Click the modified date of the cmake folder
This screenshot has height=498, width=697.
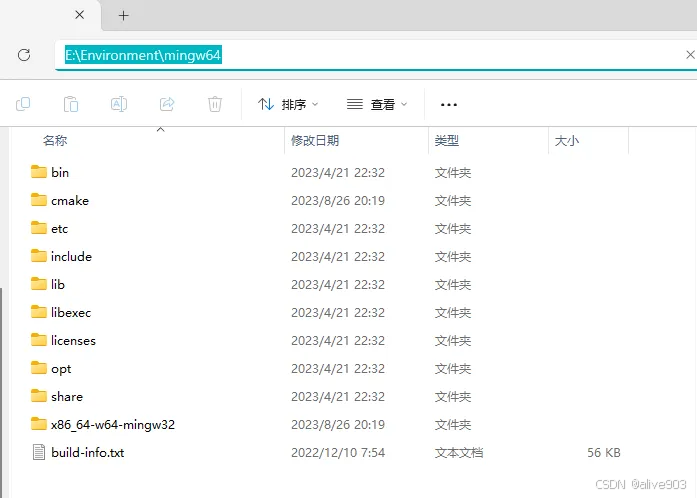pos(338,201)
